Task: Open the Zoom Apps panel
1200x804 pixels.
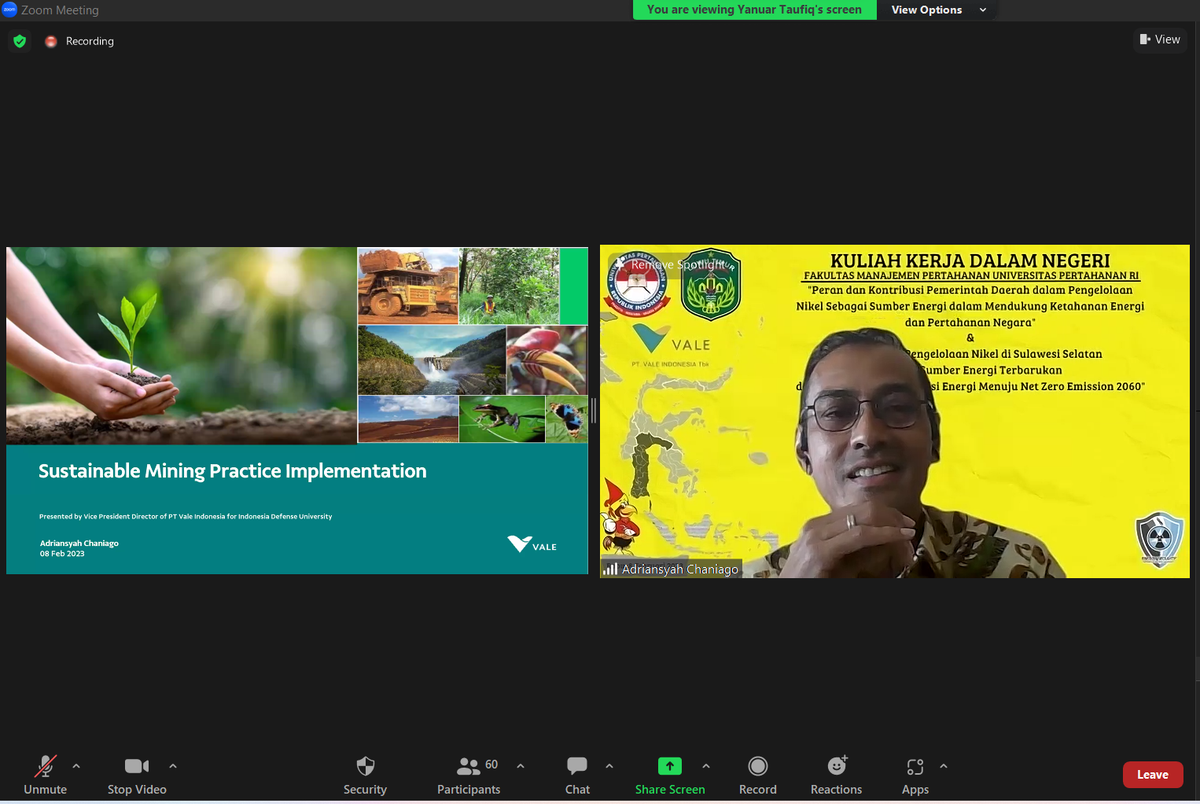Action: 914,775
